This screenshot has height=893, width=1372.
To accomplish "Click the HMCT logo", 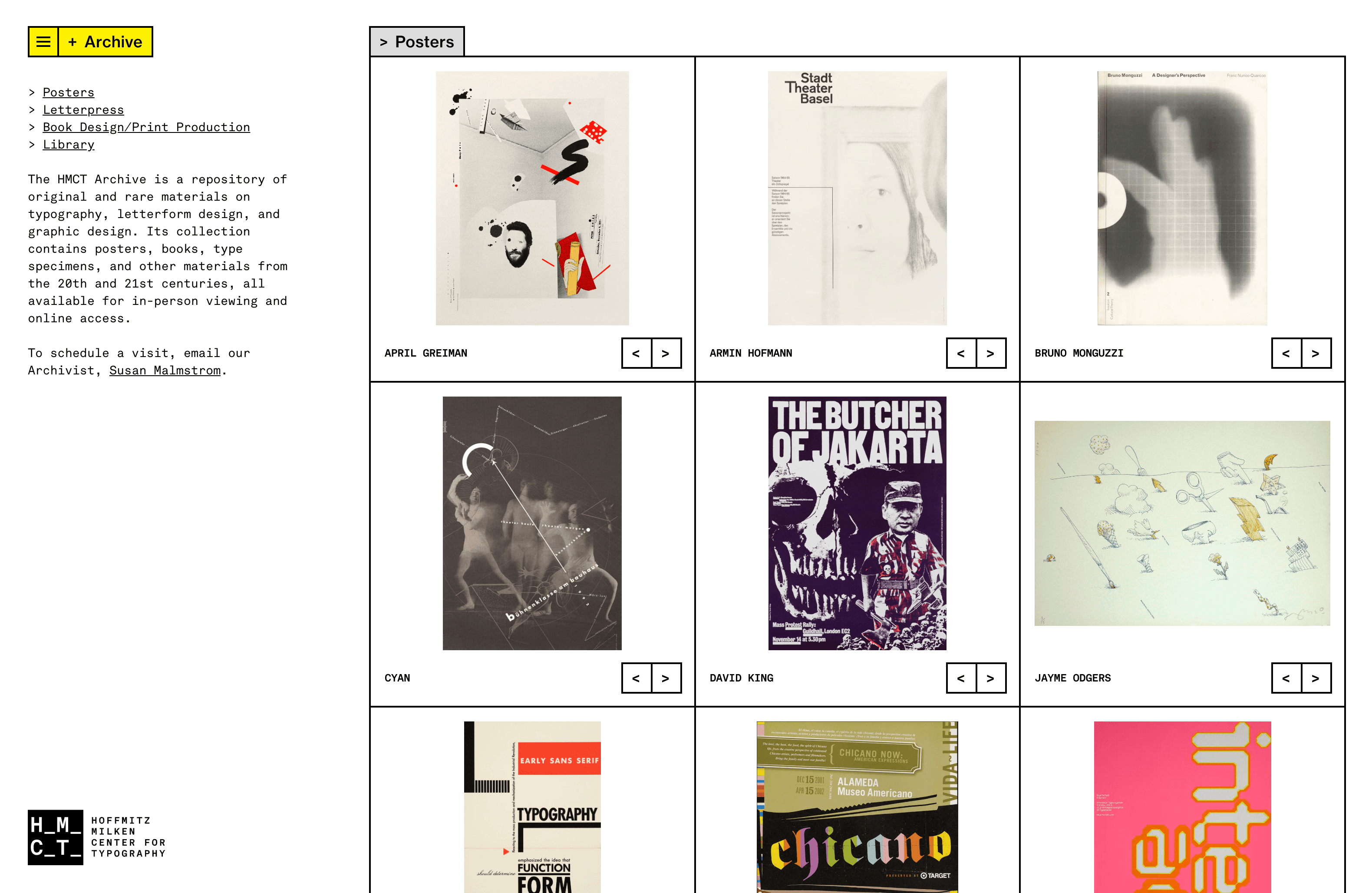I will coord(97,837).
